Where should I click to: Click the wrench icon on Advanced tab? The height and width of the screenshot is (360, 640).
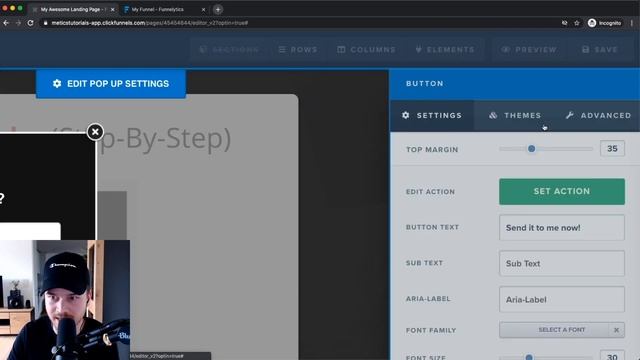(570, 116)
